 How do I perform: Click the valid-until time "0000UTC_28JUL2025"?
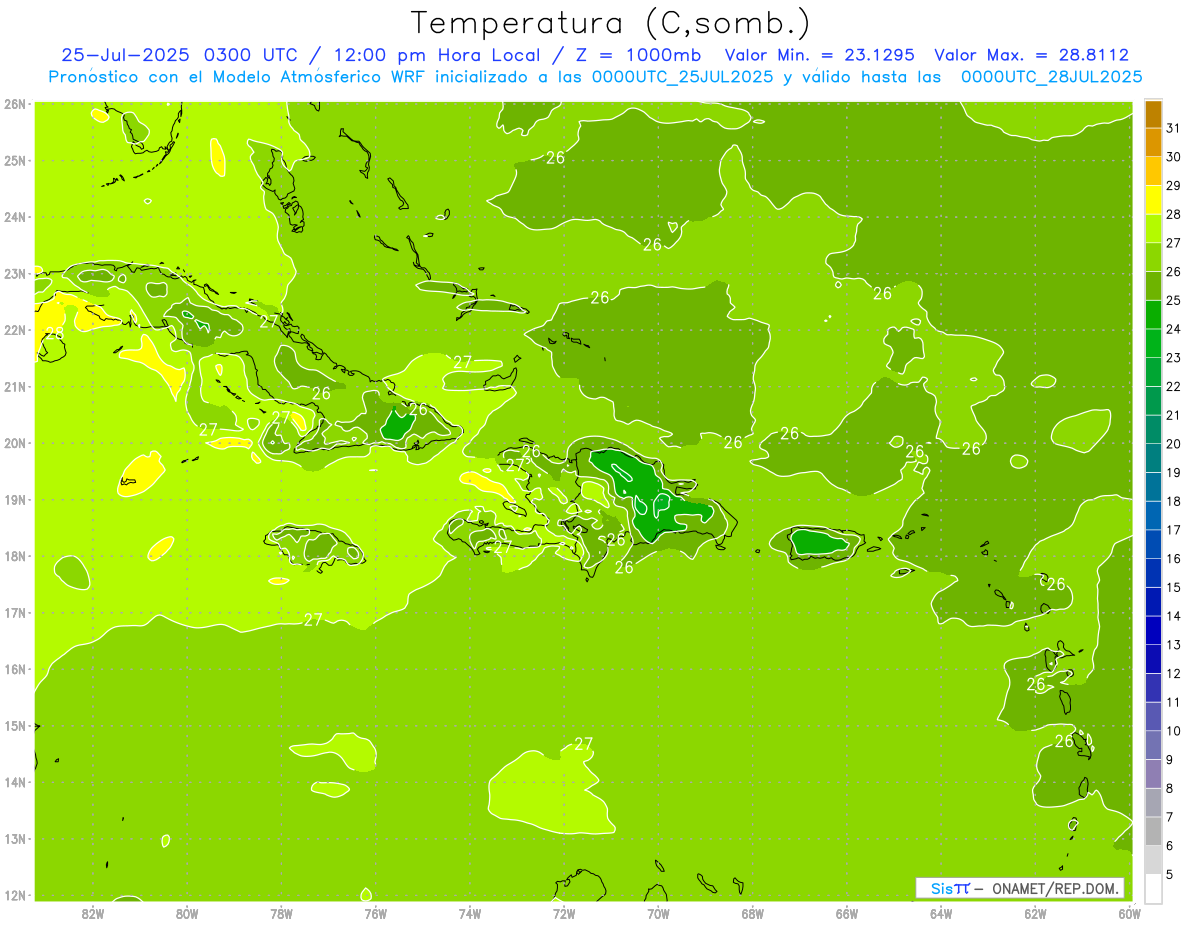1051,76
